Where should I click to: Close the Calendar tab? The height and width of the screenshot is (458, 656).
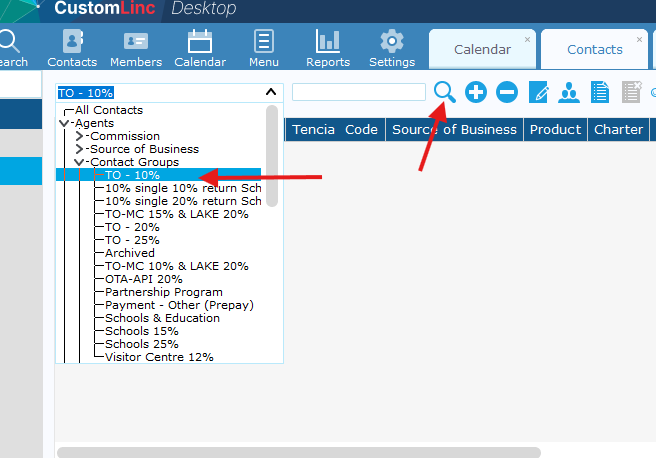tap(528, 40)
